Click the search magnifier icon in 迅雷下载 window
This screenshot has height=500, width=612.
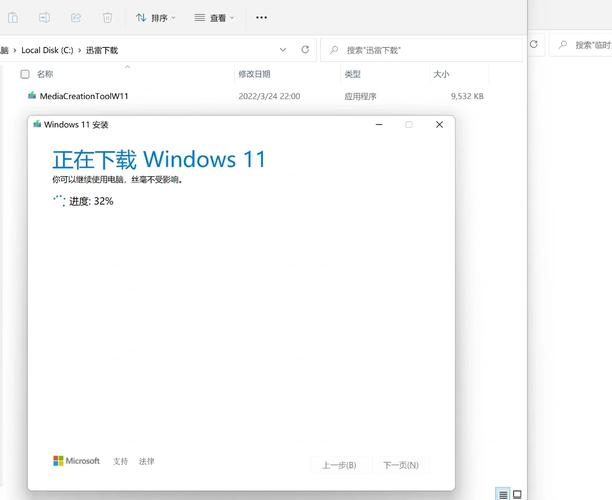point(334,50)
